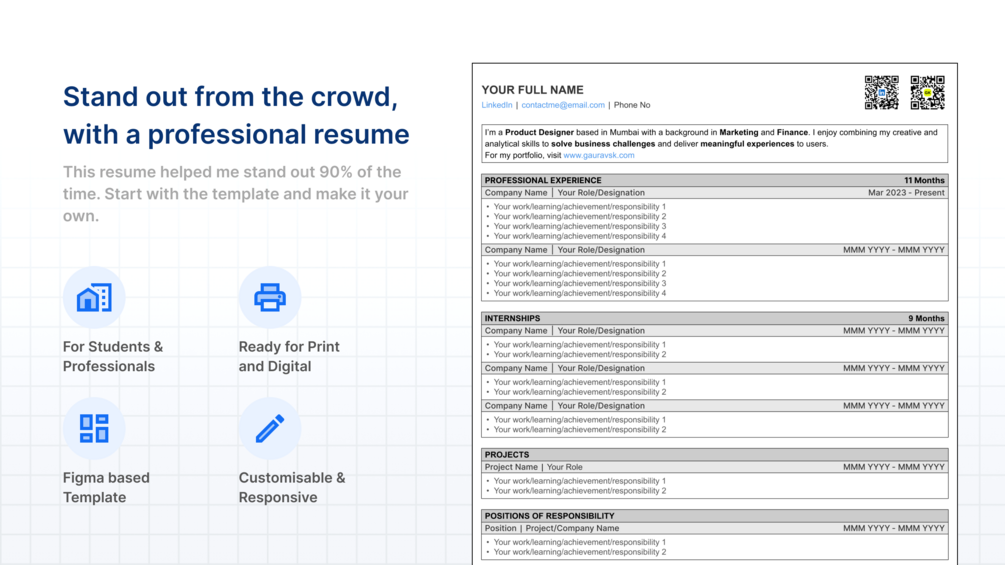Click 'Project Name | Your Role' row
Image resolution: width=1005 pixels, height=565 pixels.
click(715, 467)
